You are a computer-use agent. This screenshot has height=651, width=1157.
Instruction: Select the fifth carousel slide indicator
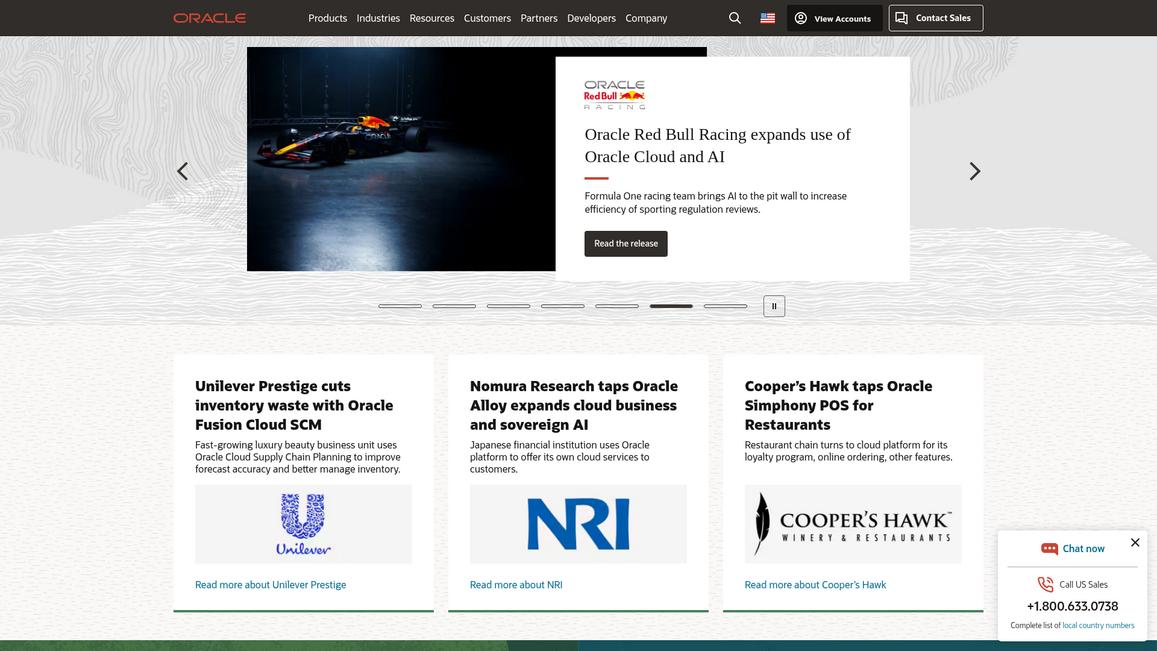[x=617, y=306]
